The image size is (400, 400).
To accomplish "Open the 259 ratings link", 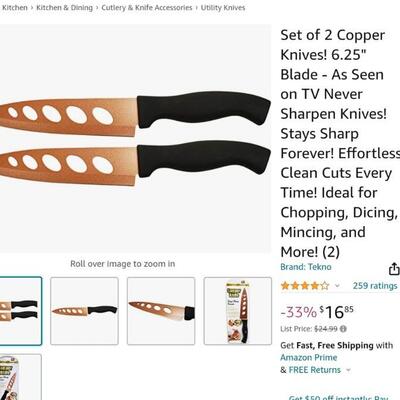I will pos(375,286).
